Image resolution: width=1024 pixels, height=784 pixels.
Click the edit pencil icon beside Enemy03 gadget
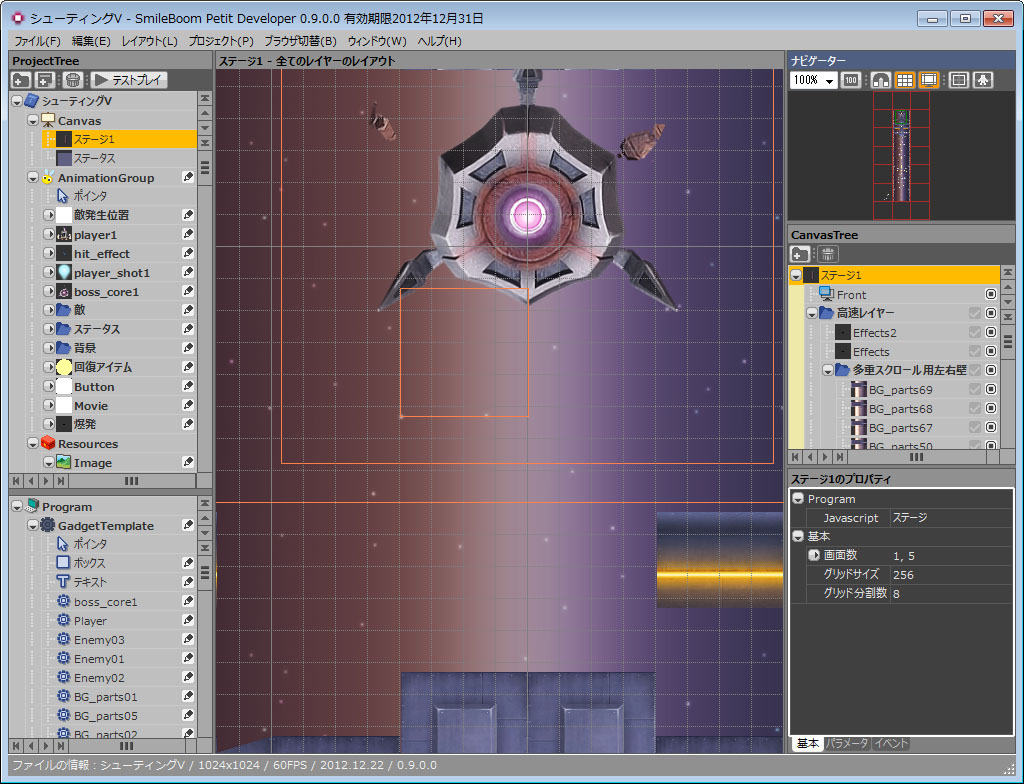pyautogui.click(x=188, y=640)
